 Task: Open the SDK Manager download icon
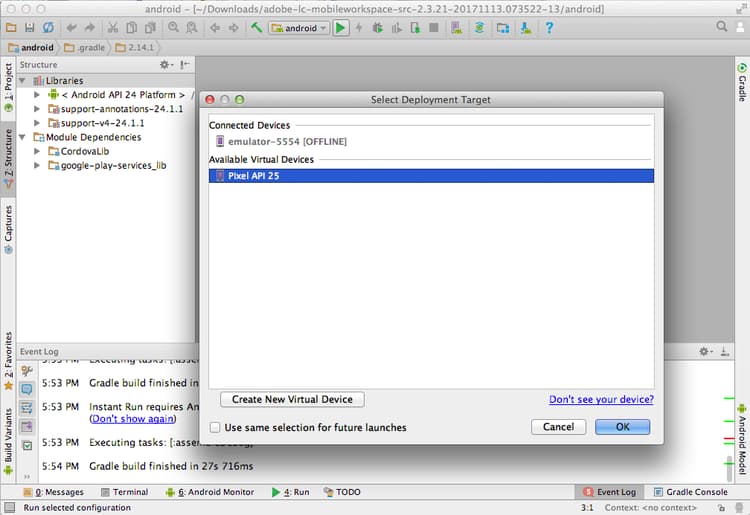[x=526, y=28]
